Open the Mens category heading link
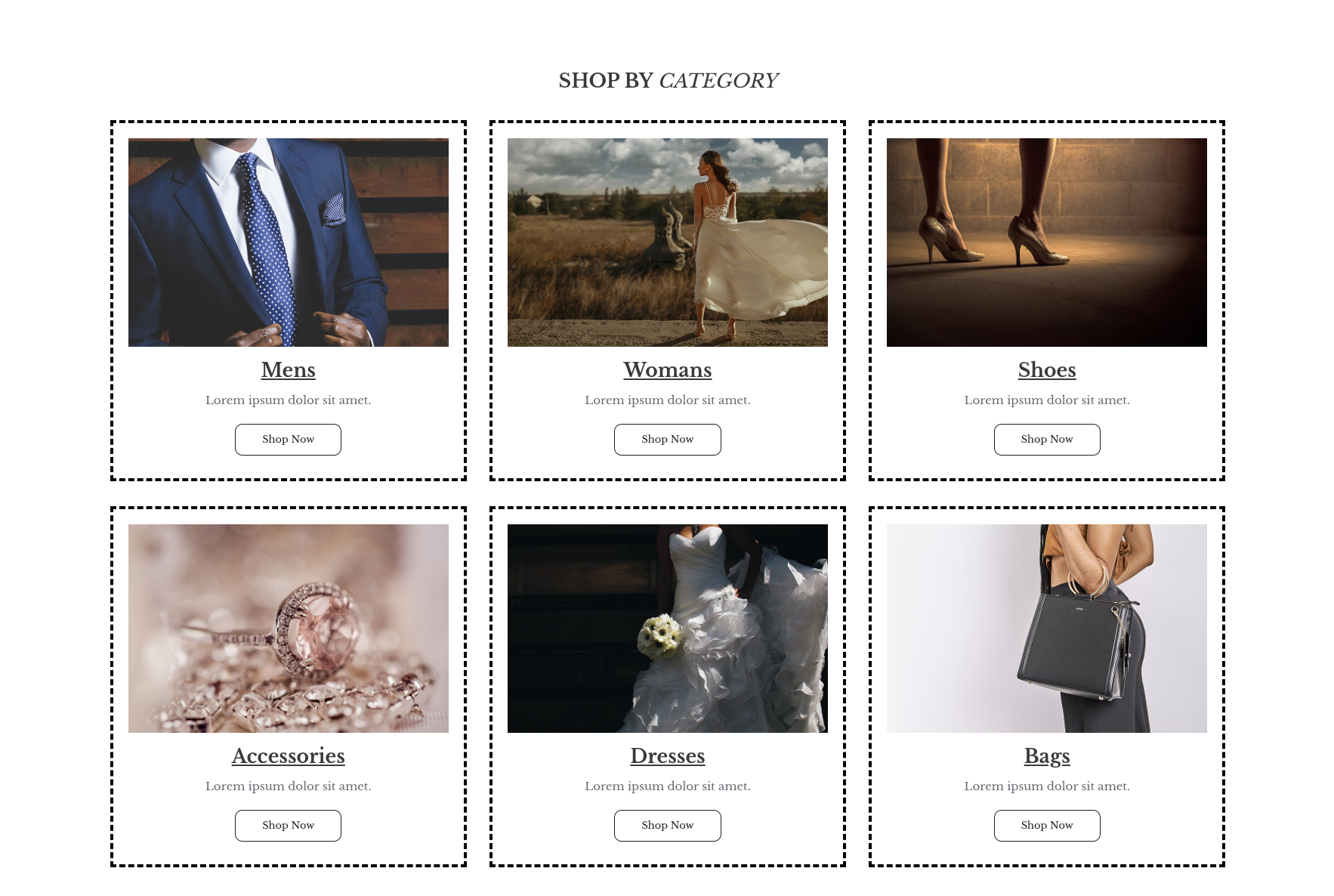This screenshot has height=896, width=1334. (x=288, y=369)
